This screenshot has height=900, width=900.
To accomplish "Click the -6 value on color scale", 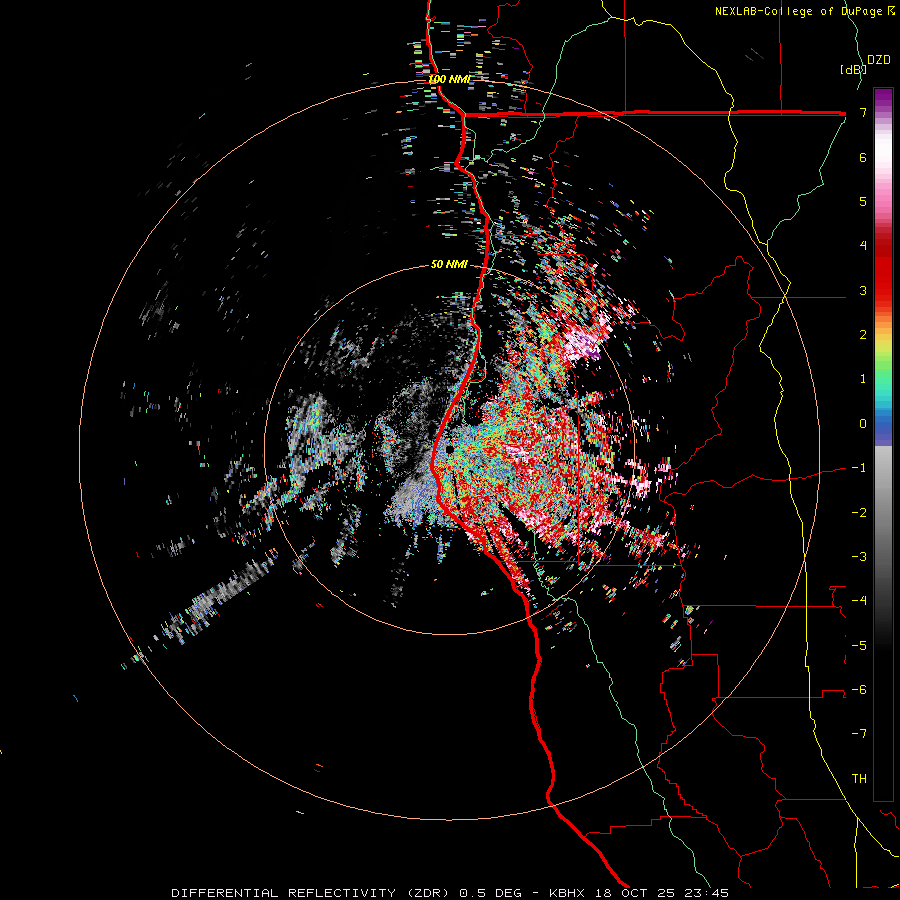I will pyautogui.click(x=859, y=690).
